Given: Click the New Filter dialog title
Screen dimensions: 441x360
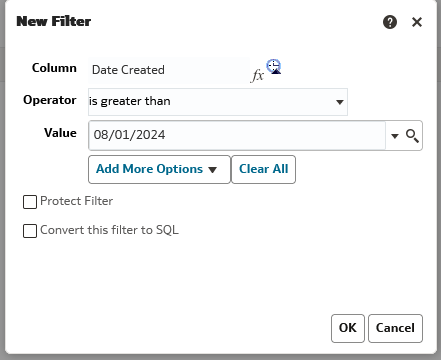Looking at the screenshot, I should pos(54,22).
